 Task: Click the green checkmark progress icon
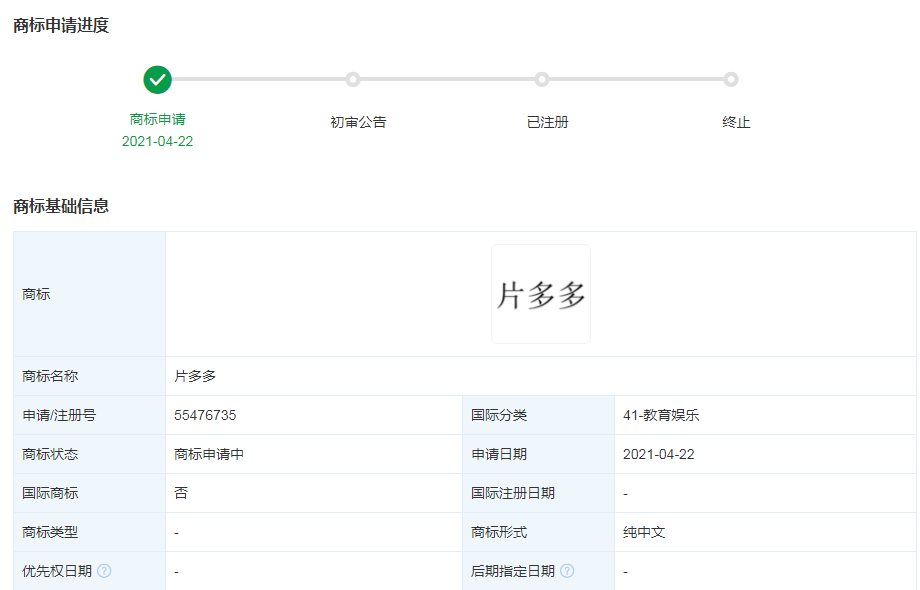157,80
